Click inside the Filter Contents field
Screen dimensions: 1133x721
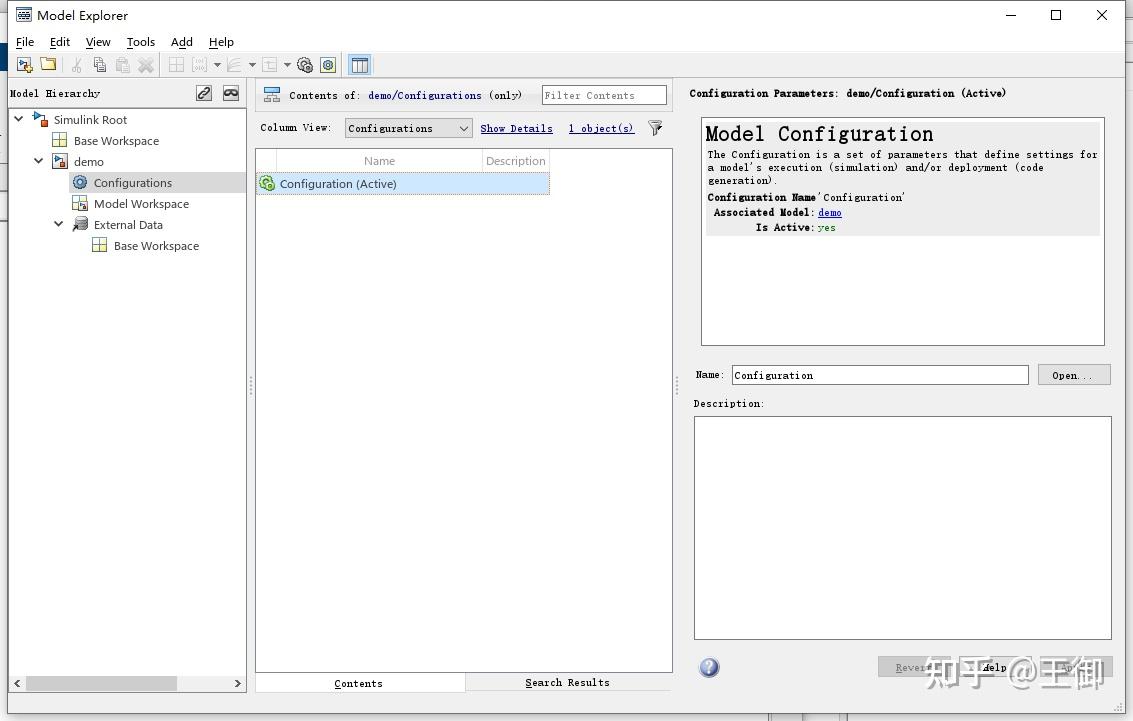tap(603, 94)
